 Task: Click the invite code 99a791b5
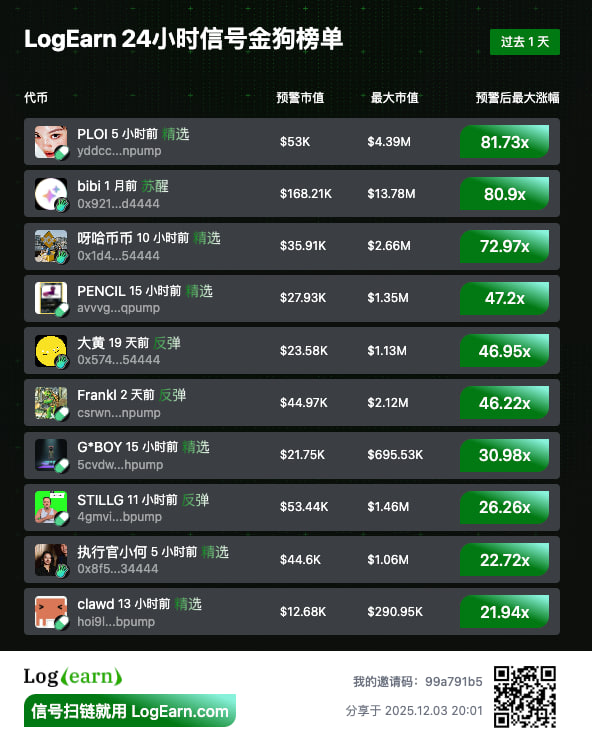coord(453,682)
